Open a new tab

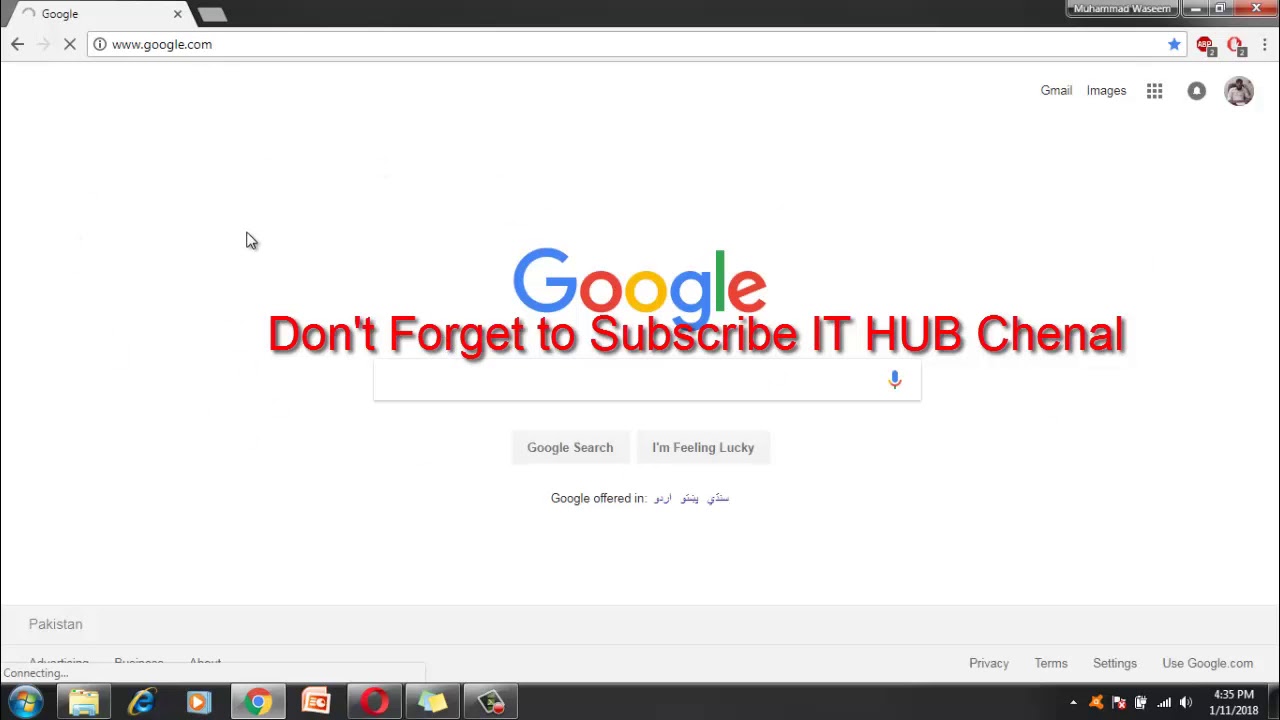point(212,14)
